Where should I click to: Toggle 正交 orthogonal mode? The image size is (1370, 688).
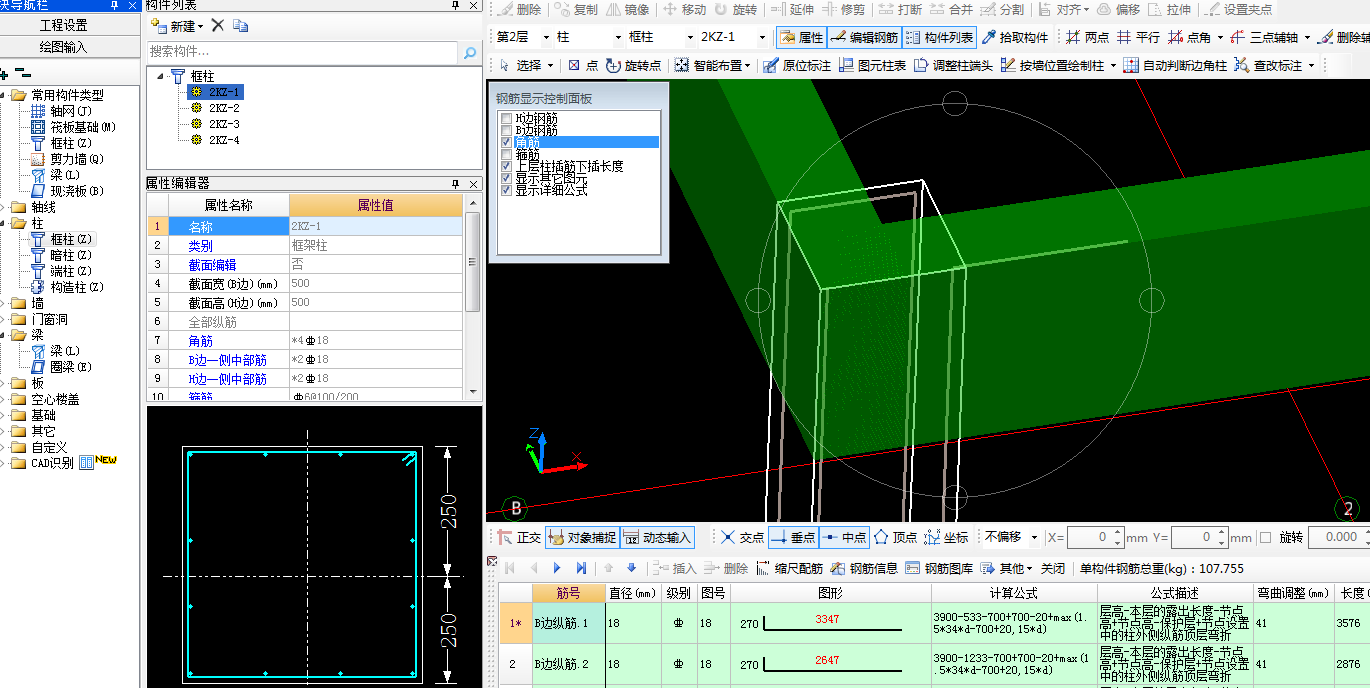[520, 537]
